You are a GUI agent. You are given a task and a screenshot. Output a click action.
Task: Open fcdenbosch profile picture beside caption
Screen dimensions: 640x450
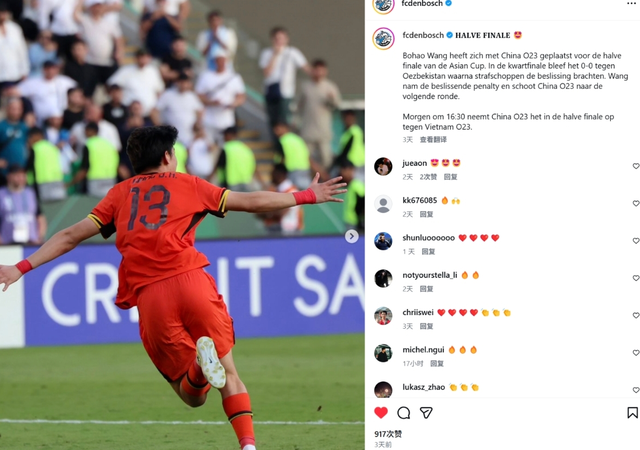coord(383,38)
